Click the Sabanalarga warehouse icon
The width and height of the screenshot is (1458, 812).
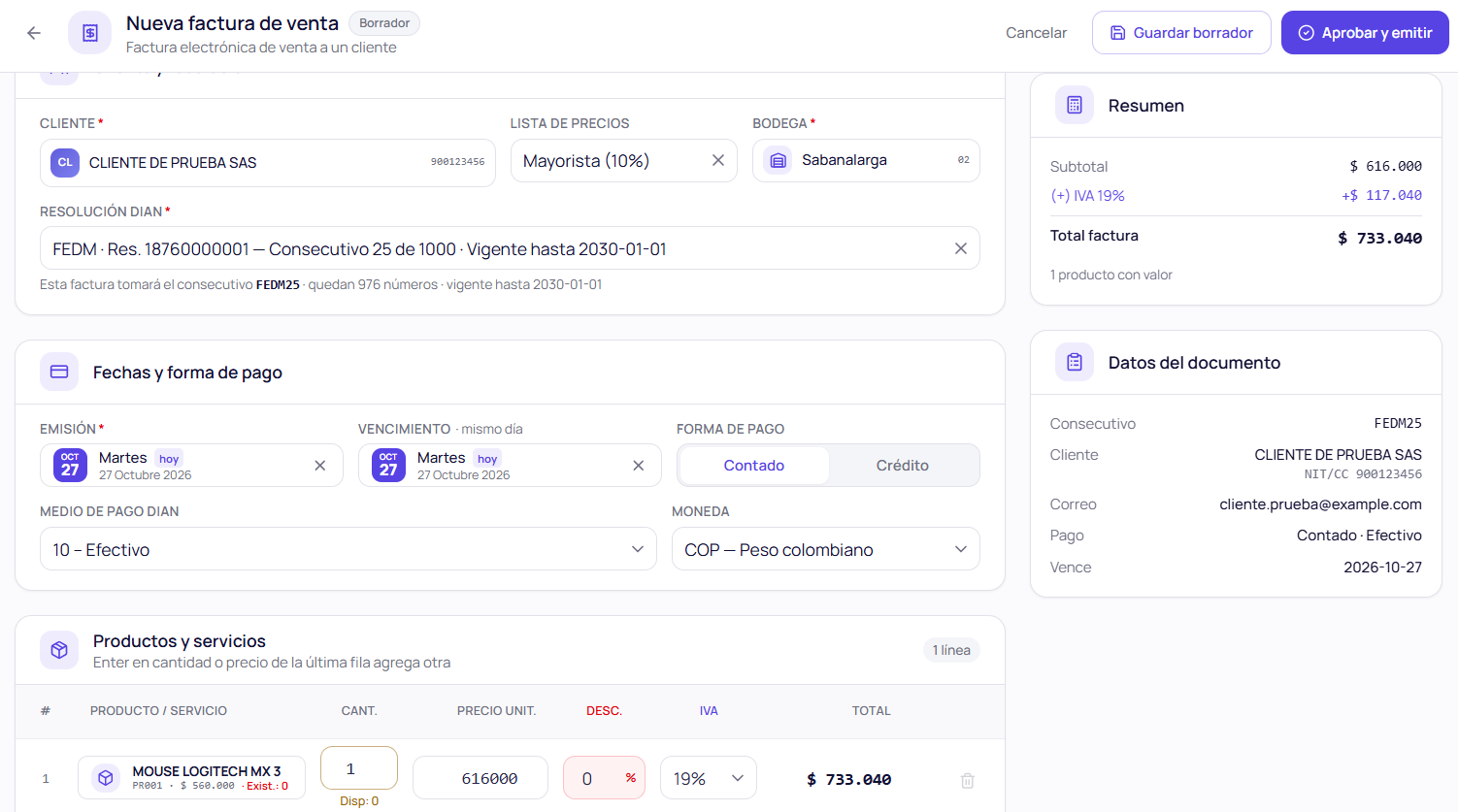click(778, 160)
